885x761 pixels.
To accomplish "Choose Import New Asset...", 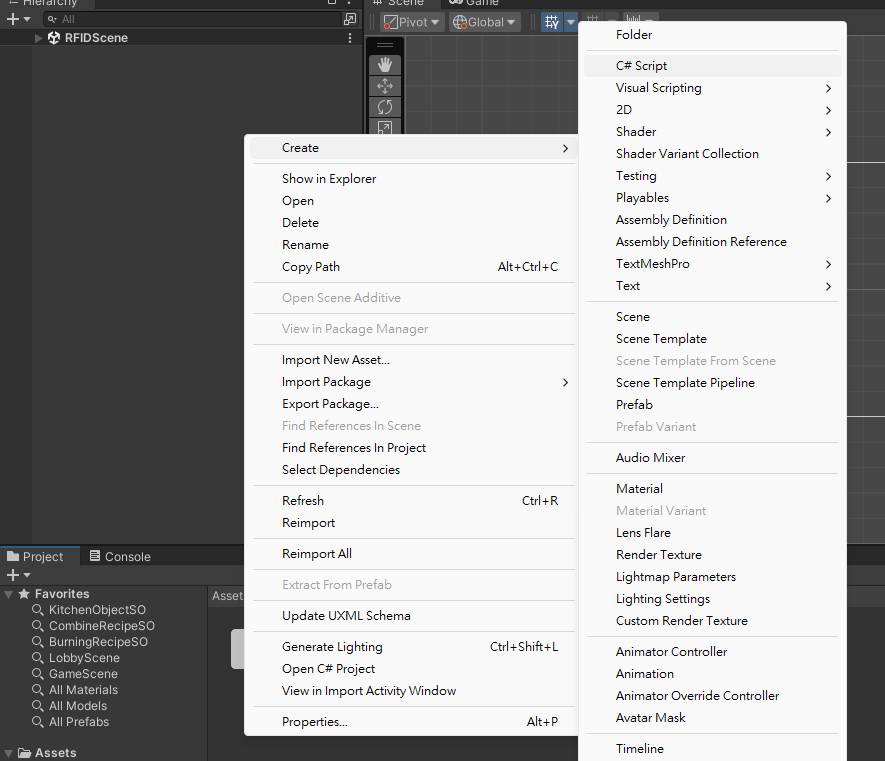I will pyautogui.click(x=414, y=360).
